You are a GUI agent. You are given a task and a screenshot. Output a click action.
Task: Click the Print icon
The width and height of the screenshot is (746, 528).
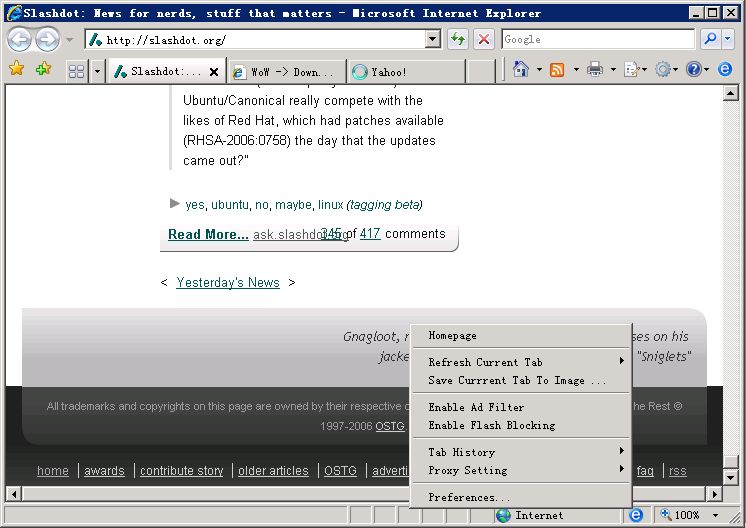click(595, 69)
